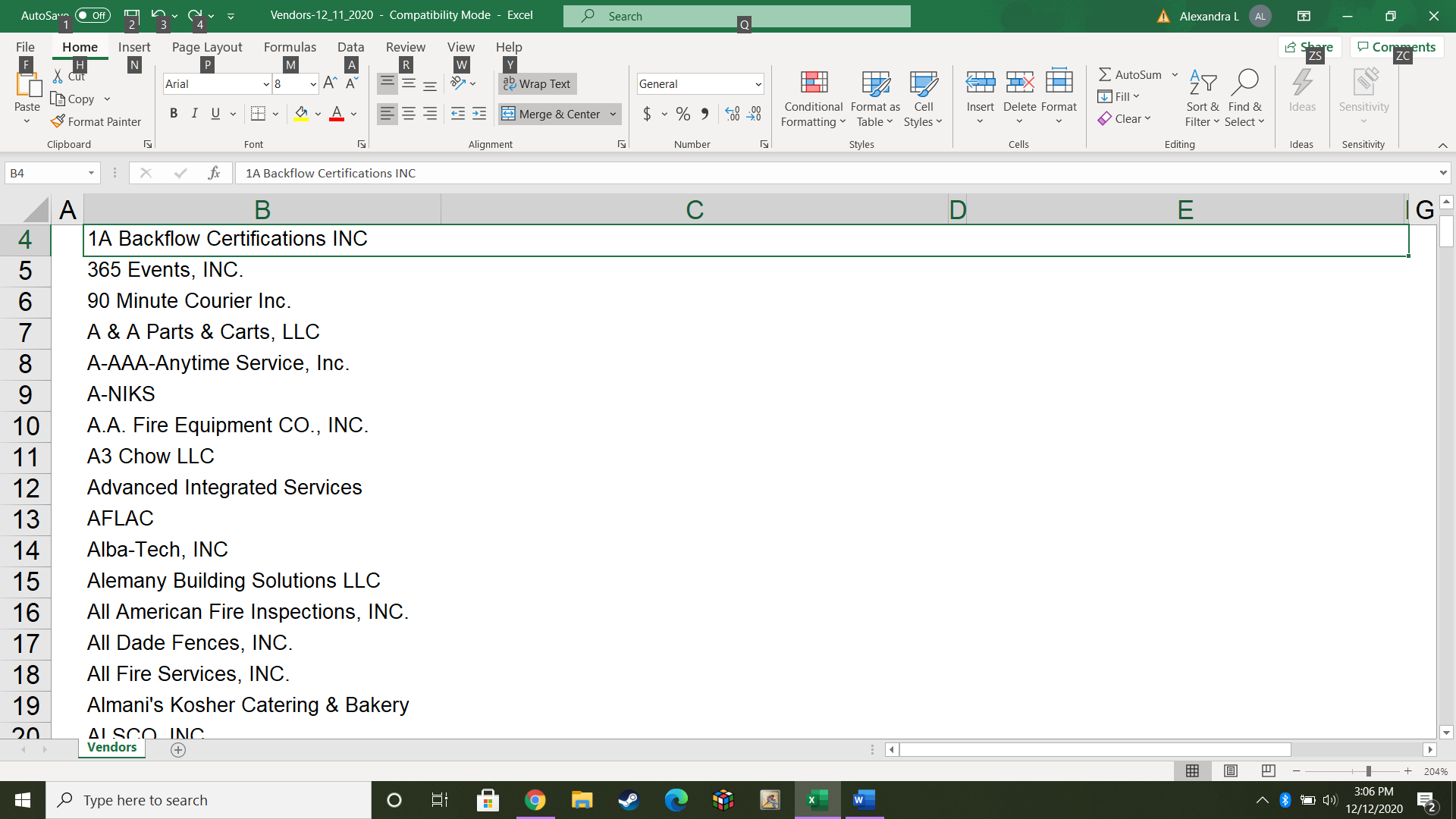Click the Format Painter brush icon
This screenshot has width=1456, height=819.
58,121
